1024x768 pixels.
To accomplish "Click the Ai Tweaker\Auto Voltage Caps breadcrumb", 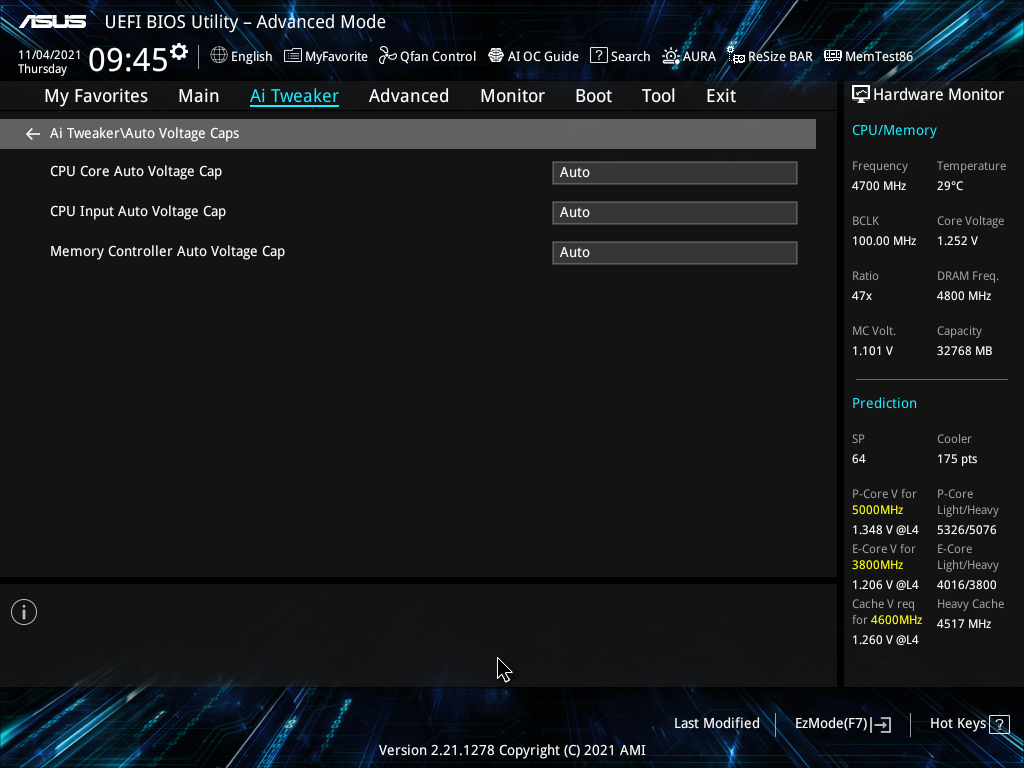I will click(144, 133).
